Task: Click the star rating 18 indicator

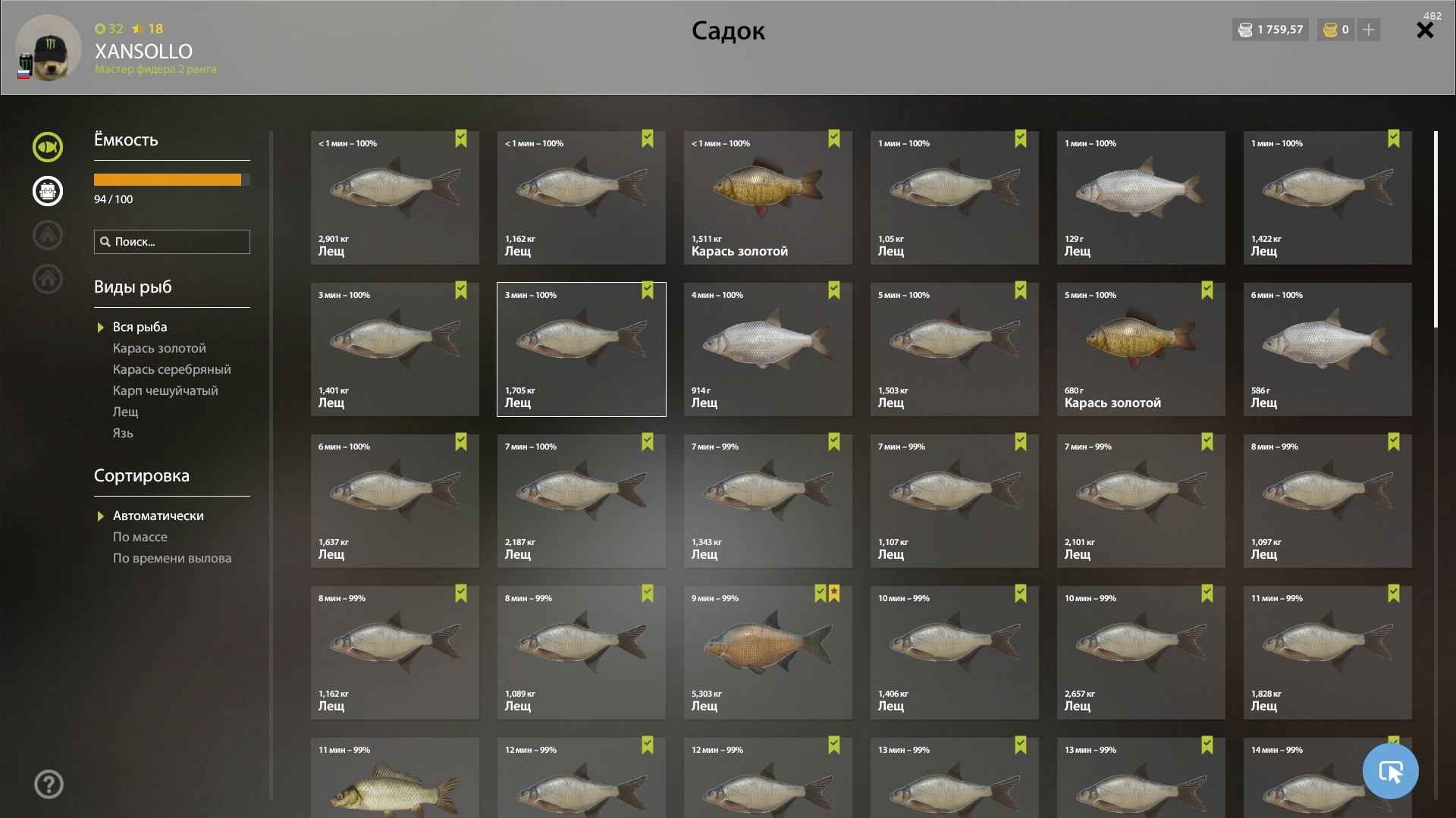Action: [148, 29]
